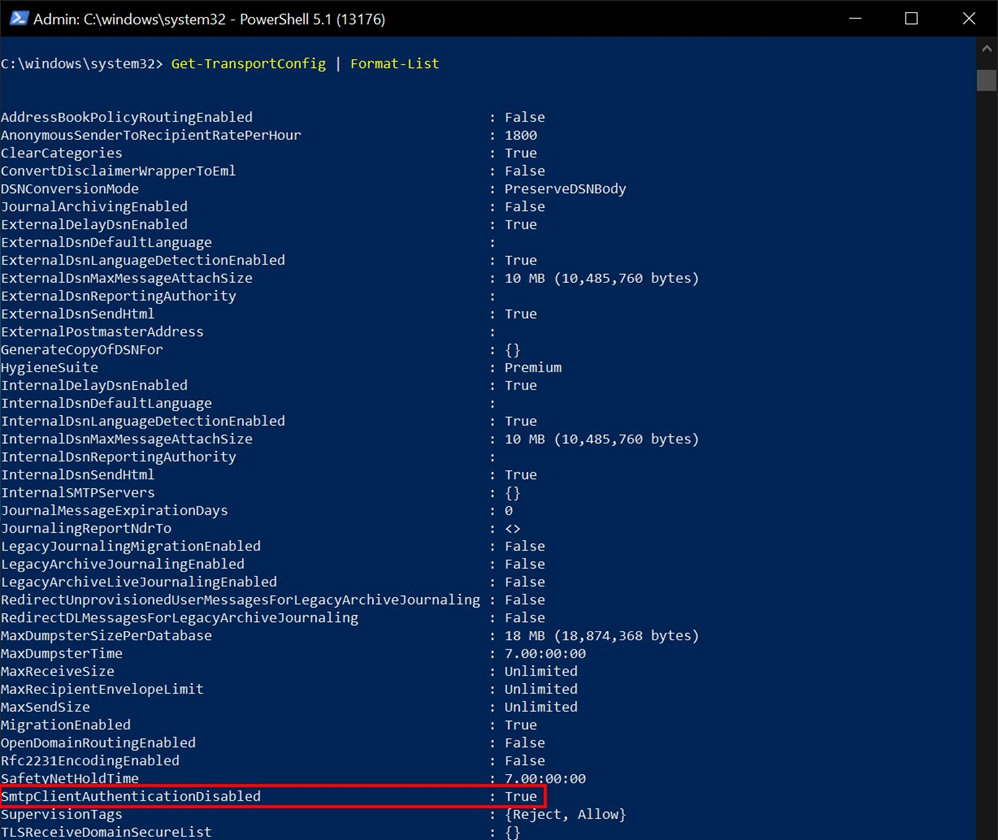This screenshot has height=840, width=998.
Task: Click the PreserveDSNBody value
Action: [565, 189]
